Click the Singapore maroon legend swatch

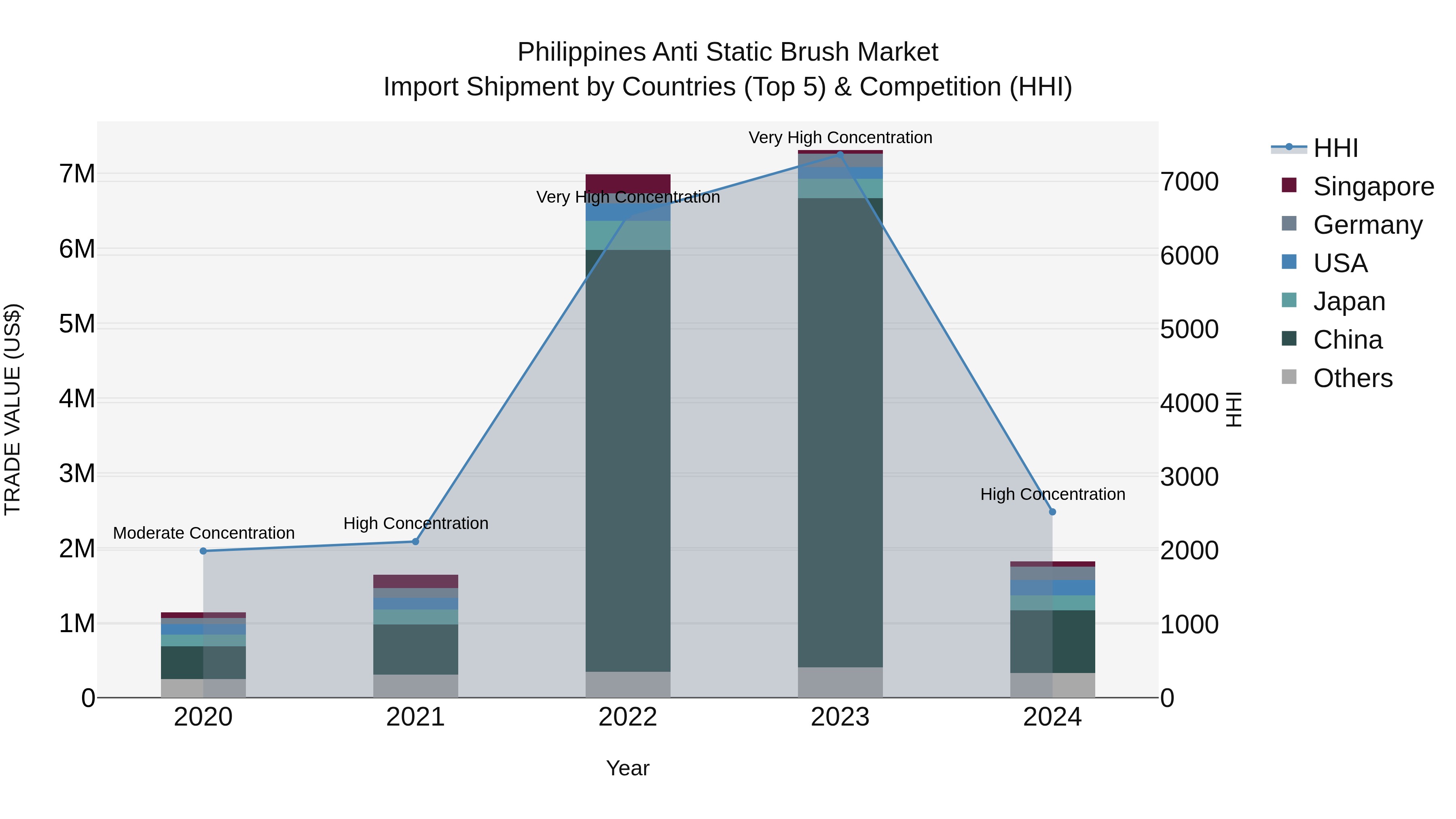click(x=1289, y=185)
